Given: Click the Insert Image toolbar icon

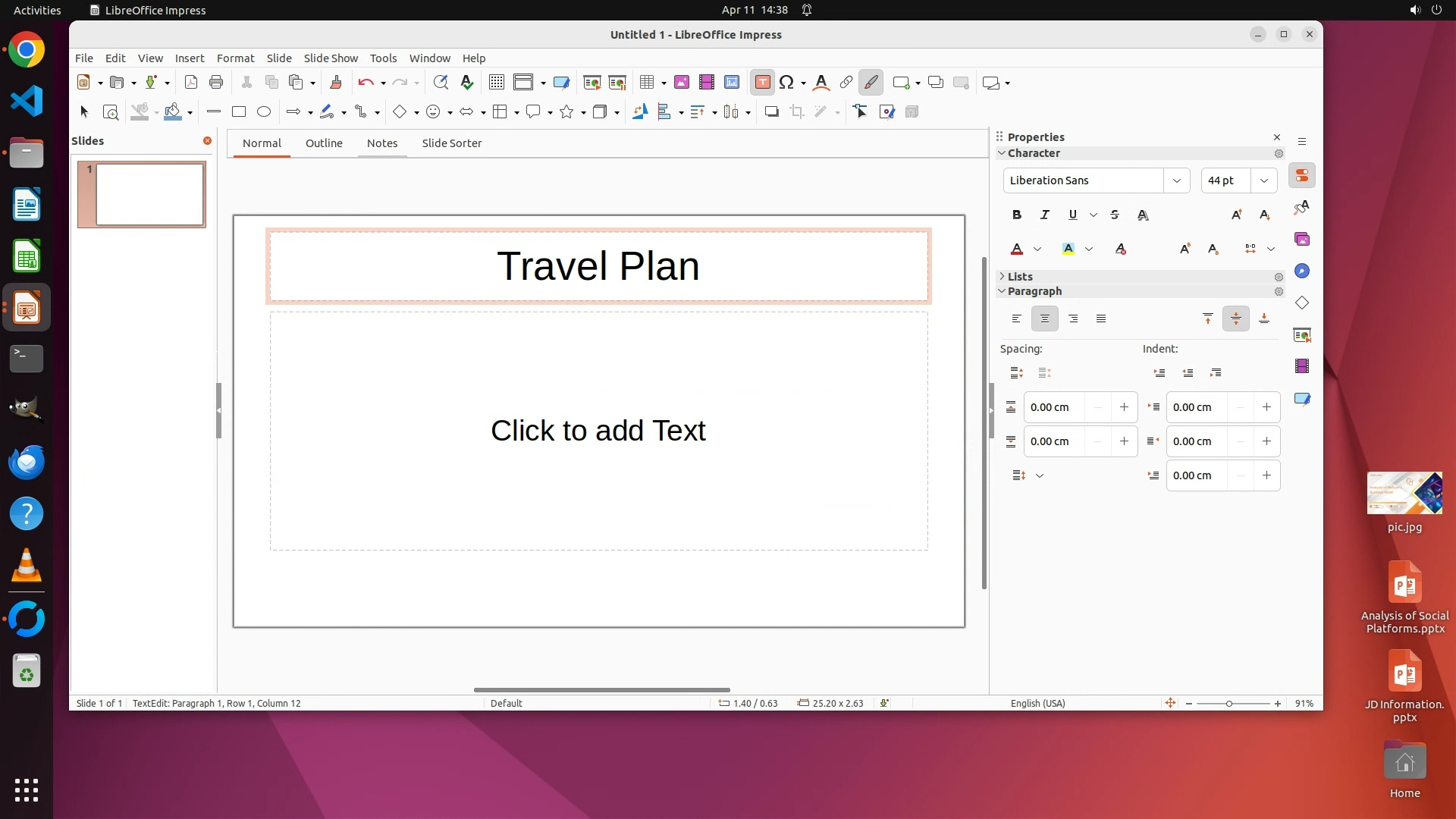Looking at the screenshot, I should point(681,83).
